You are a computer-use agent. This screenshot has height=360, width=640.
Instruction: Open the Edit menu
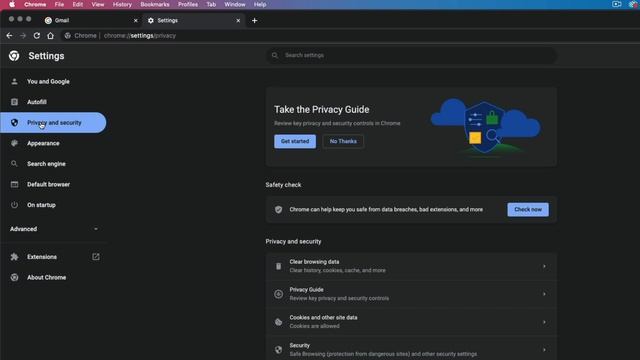[x=78, y=4]
